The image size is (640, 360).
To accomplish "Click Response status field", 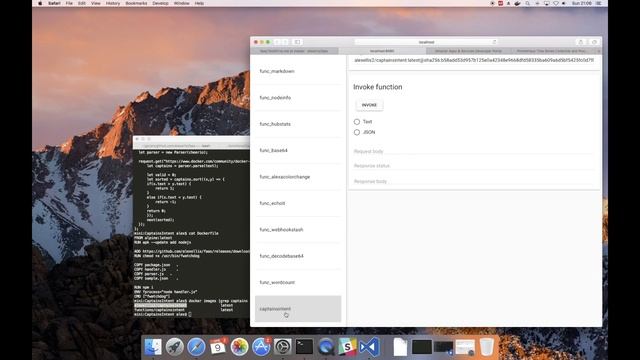I will [x=473, y=166].
